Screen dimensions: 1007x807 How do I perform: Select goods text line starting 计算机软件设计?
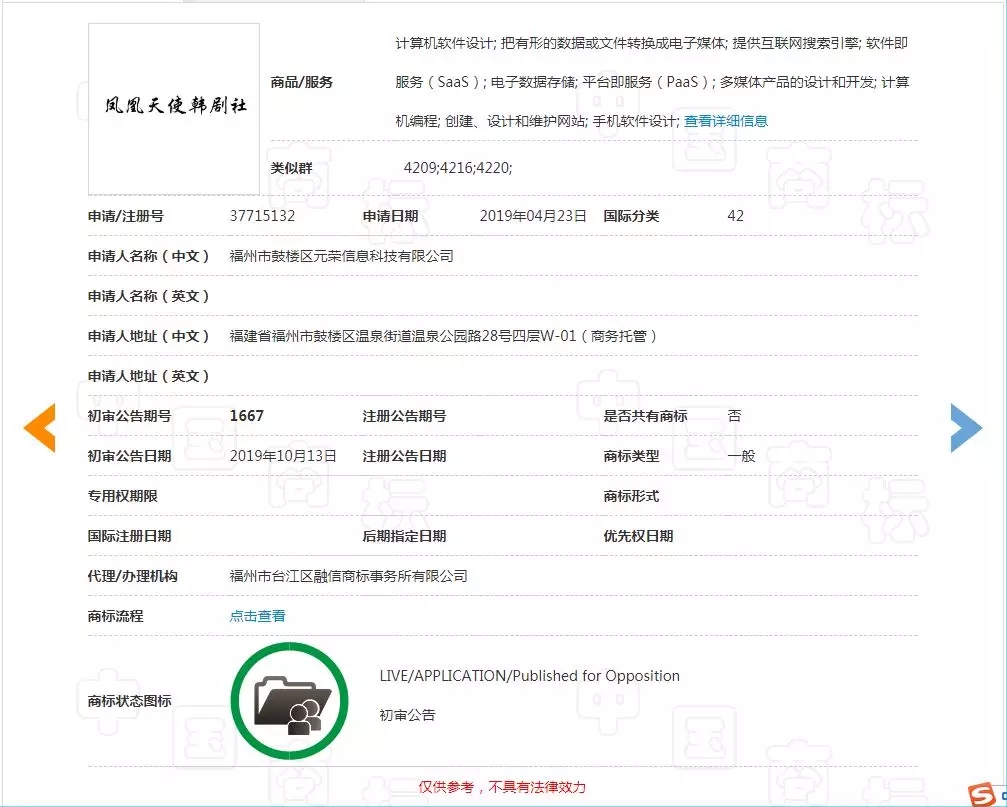click(x=652, y=43)
